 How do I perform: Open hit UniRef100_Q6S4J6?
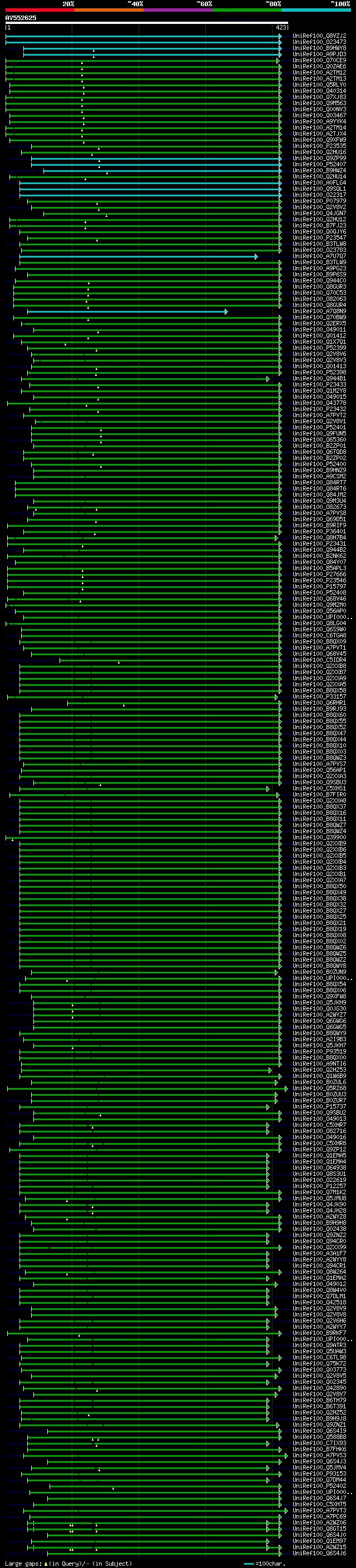pos(319,1553)
